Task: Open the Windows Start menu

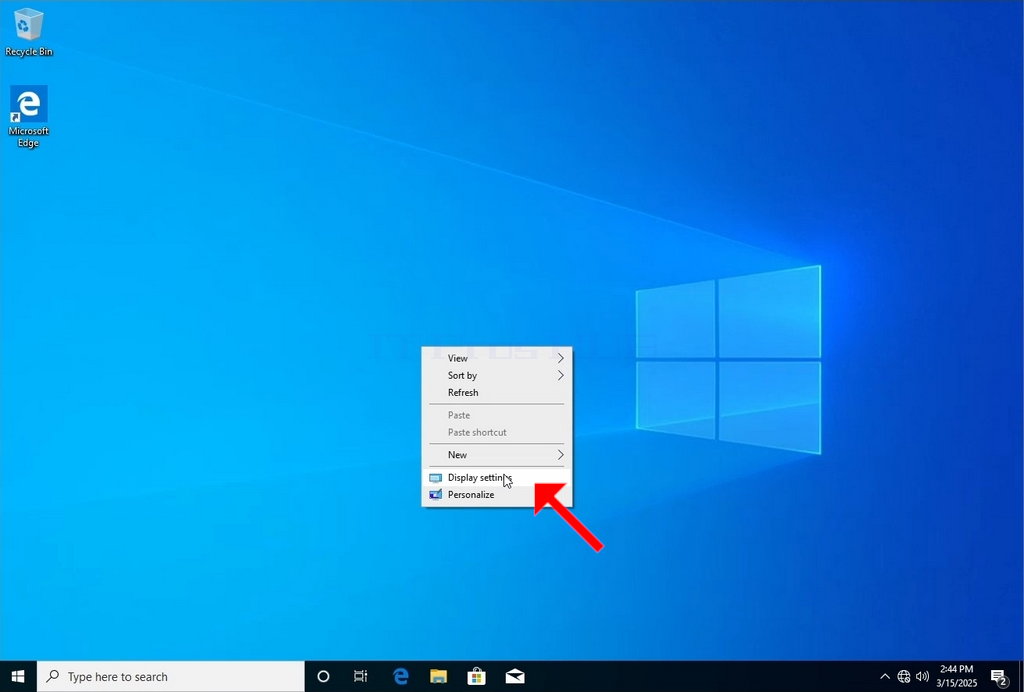Action: click(x=18, y=676)
